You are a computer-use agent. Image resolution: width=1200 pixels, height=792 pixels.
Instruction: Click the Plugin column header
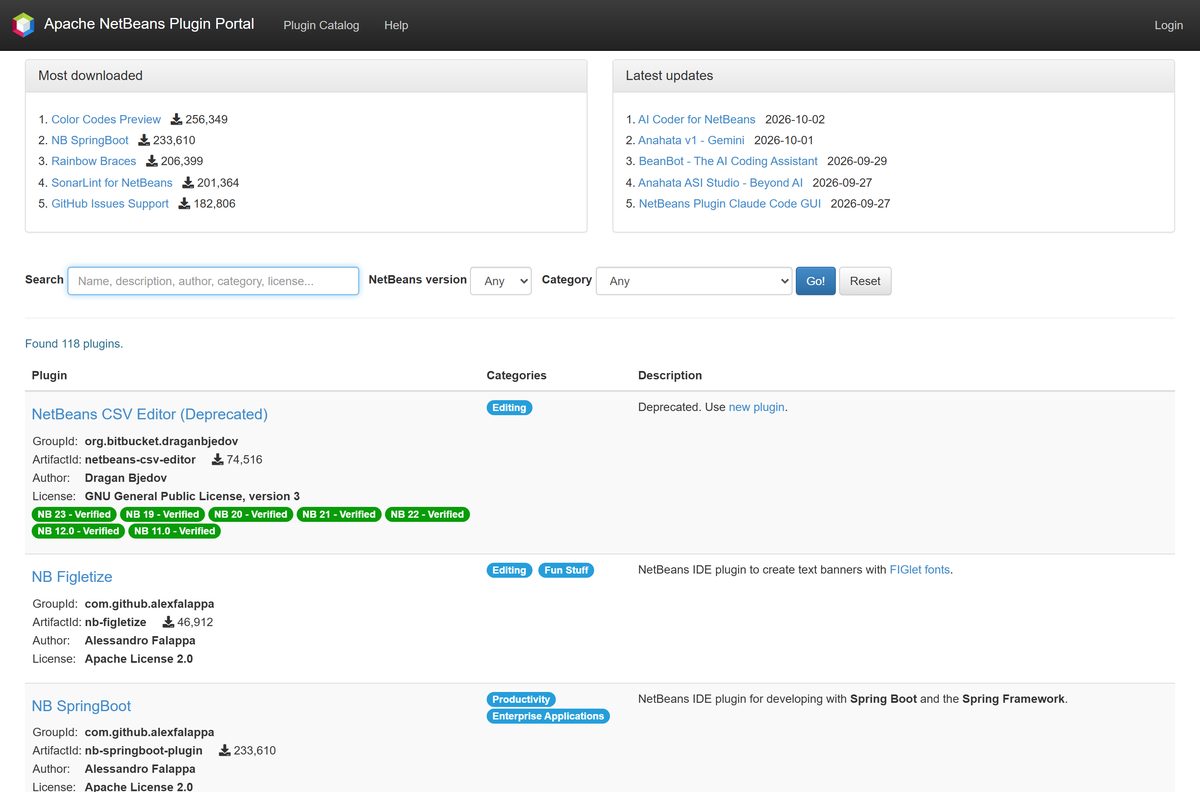(x=50, y=376)
